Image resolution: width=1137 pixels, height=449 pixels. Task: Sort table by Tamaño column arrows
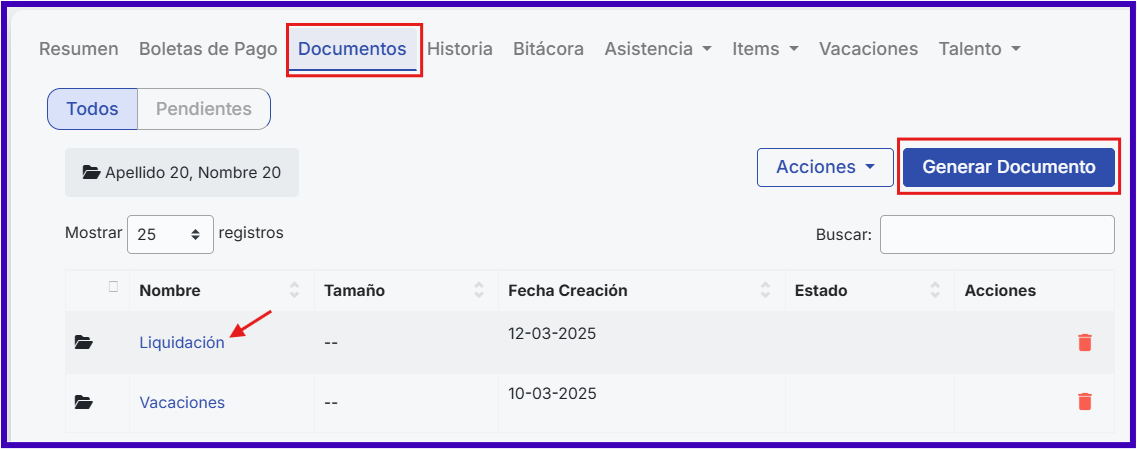point(478,290)
